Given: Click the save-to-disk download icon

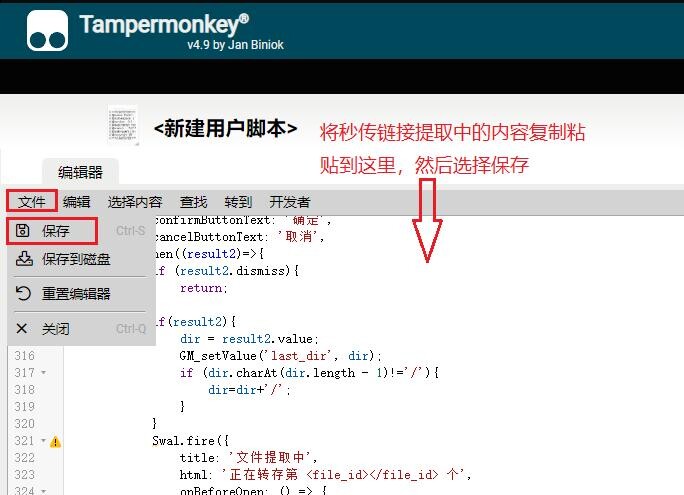Looking at the screenshot, I should (23, 259).
